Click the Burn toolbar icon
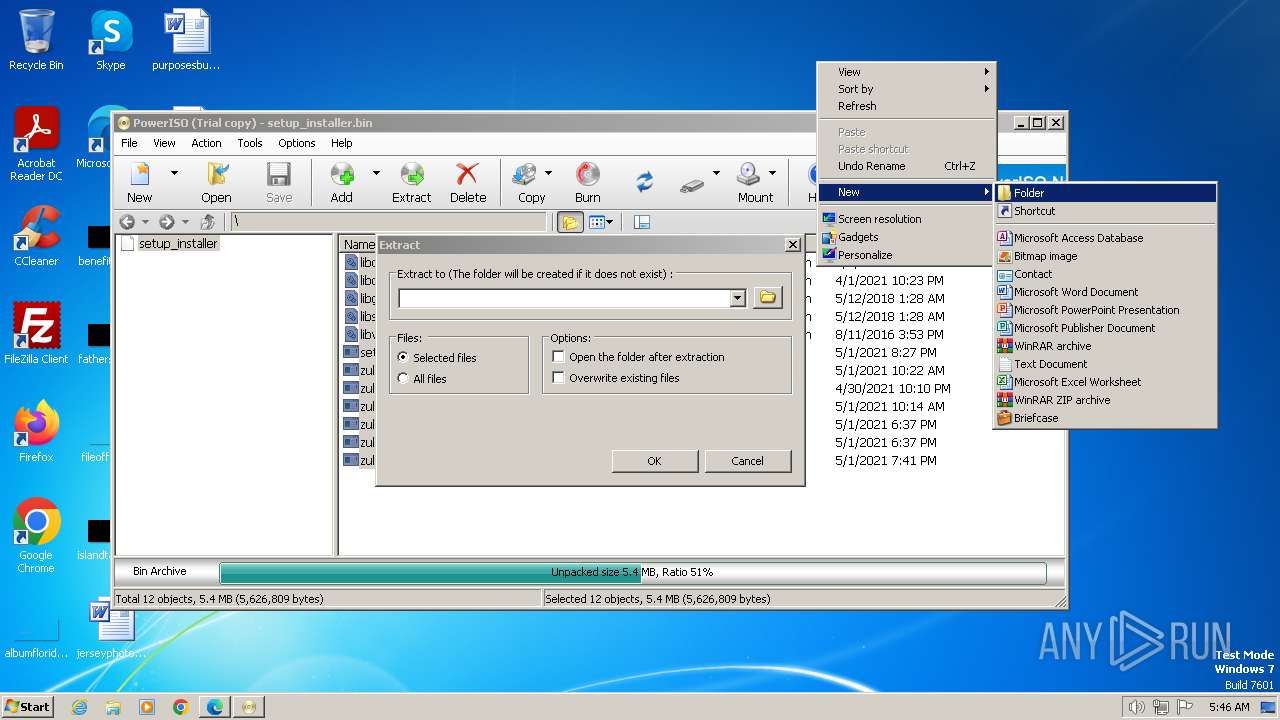Viewport: 1280px width, 720px height. (x=588, y=182)
